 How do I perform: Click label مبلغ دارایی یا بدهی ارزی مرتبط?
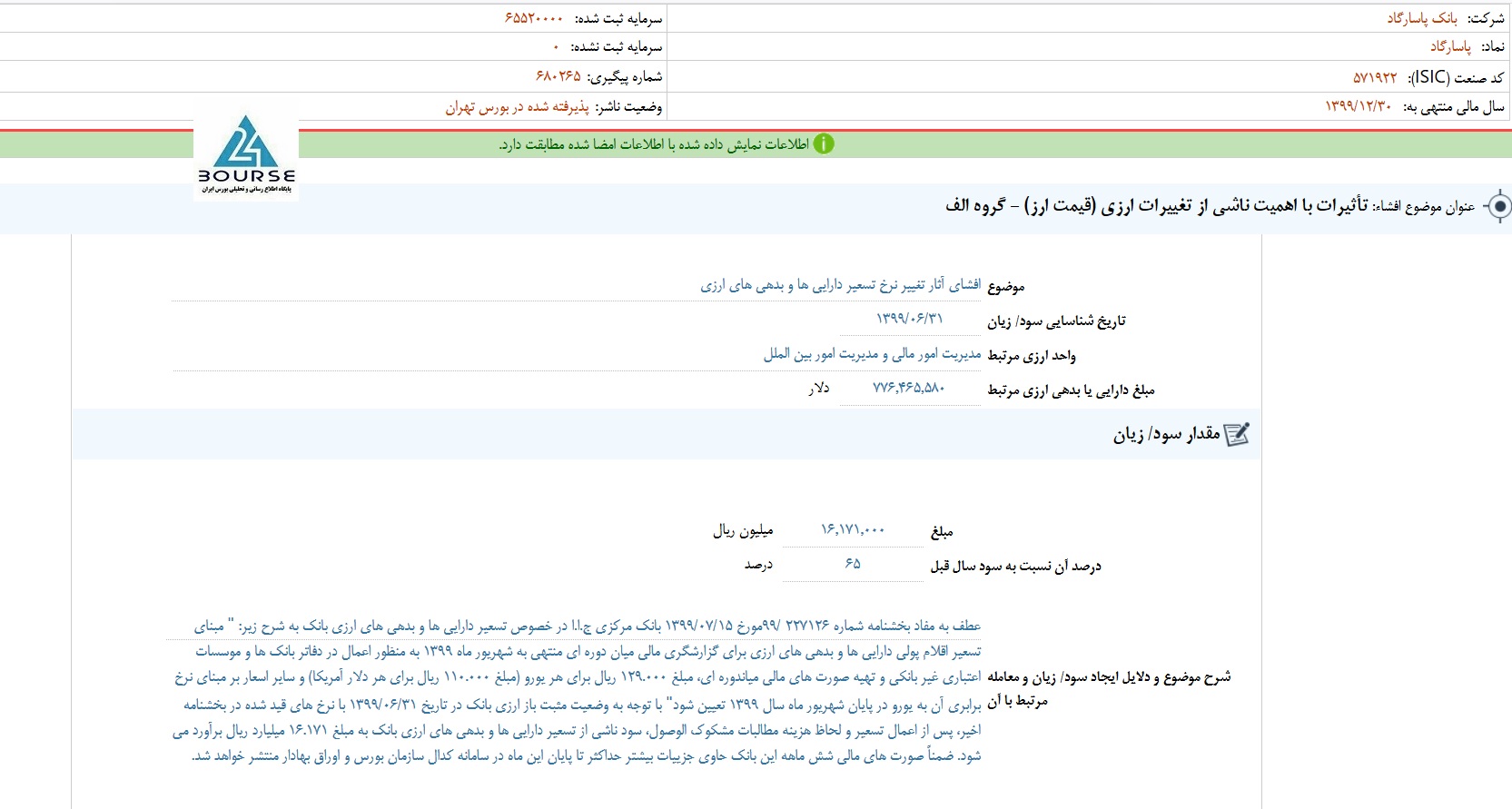[x=1071, y=390]
